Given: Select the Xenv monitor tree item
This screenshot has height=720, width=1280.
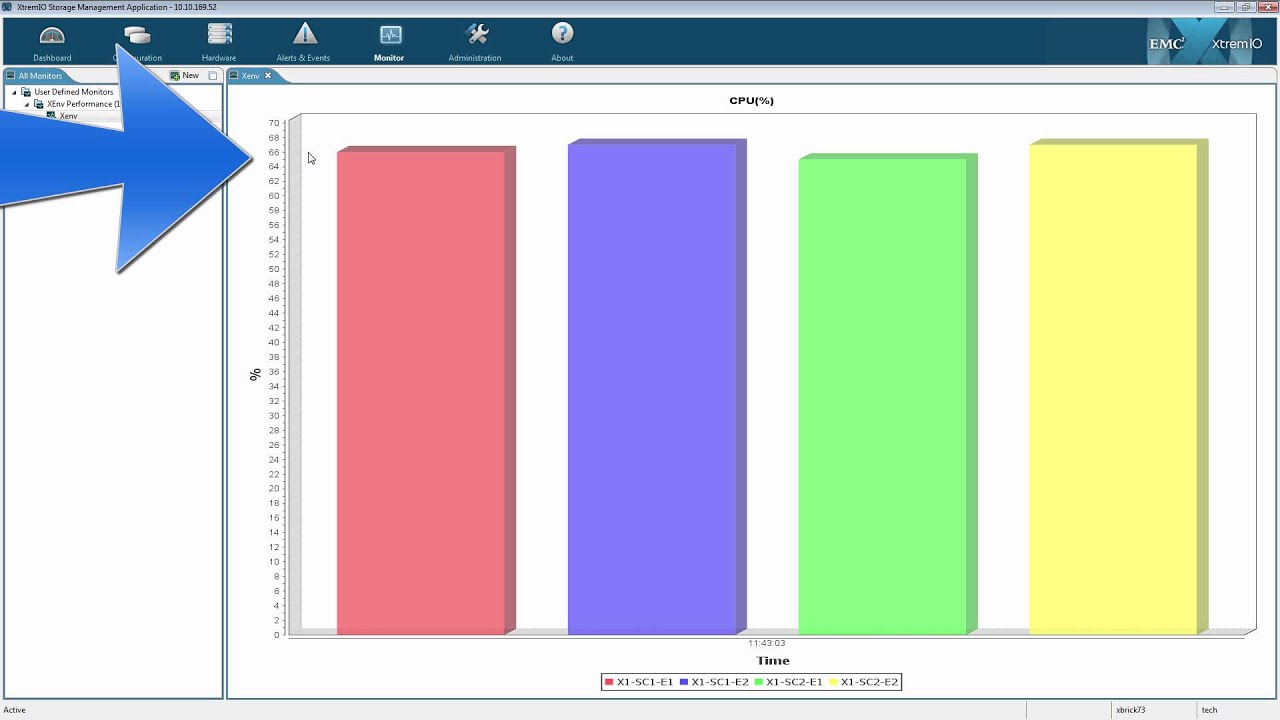Looking at the screenshot, I should coord(68,116).
